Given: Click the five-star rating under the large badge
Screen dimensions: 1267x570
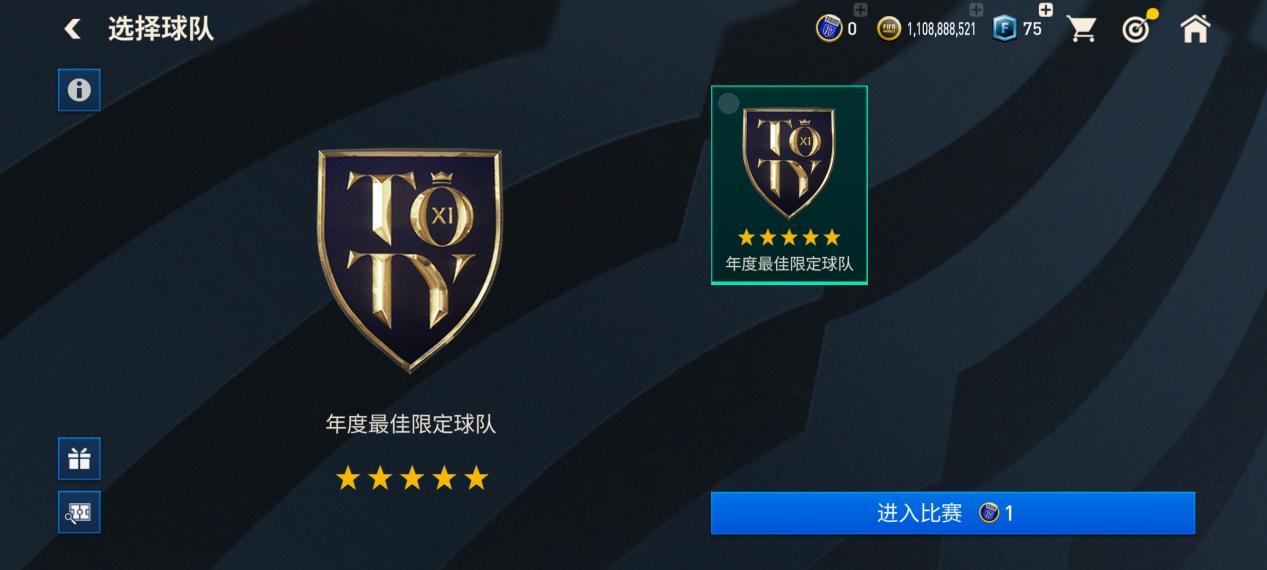Looking at the screenshot, I should click(412, 478).
